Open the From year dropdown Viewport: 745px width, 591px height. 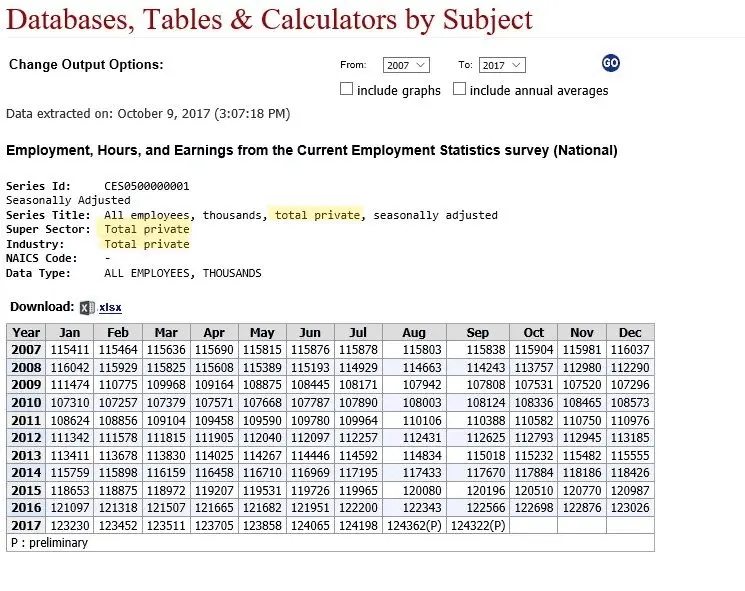406,65
